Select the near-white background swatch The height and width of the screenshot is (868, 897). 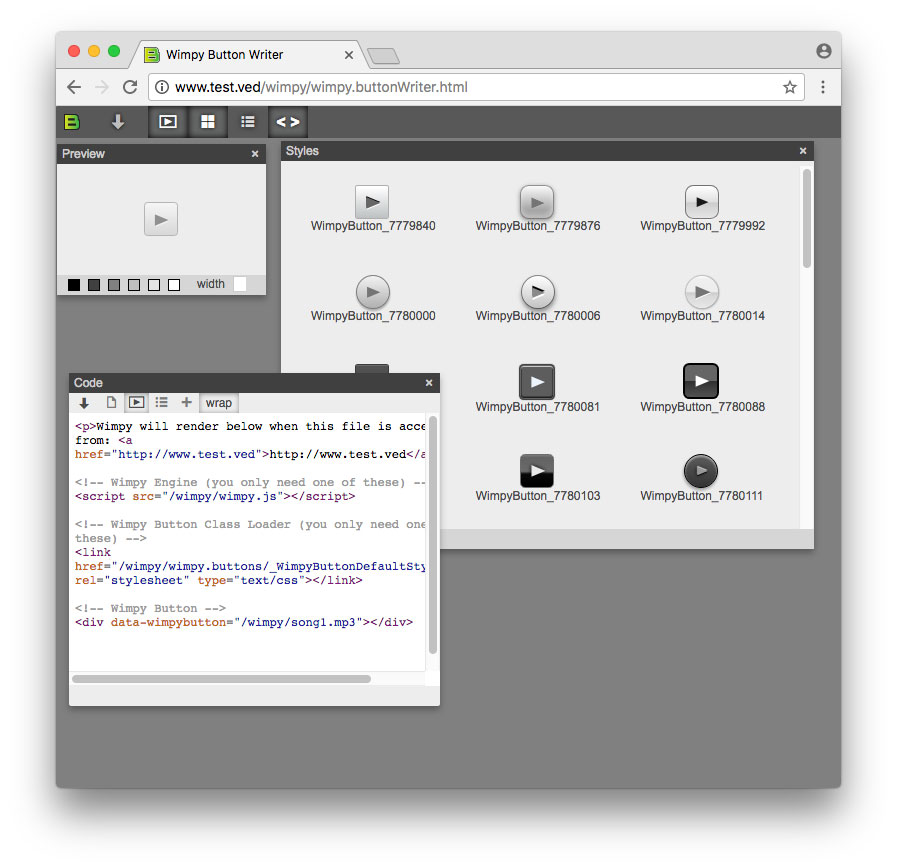pyautogui.click(x=154, y=284)
